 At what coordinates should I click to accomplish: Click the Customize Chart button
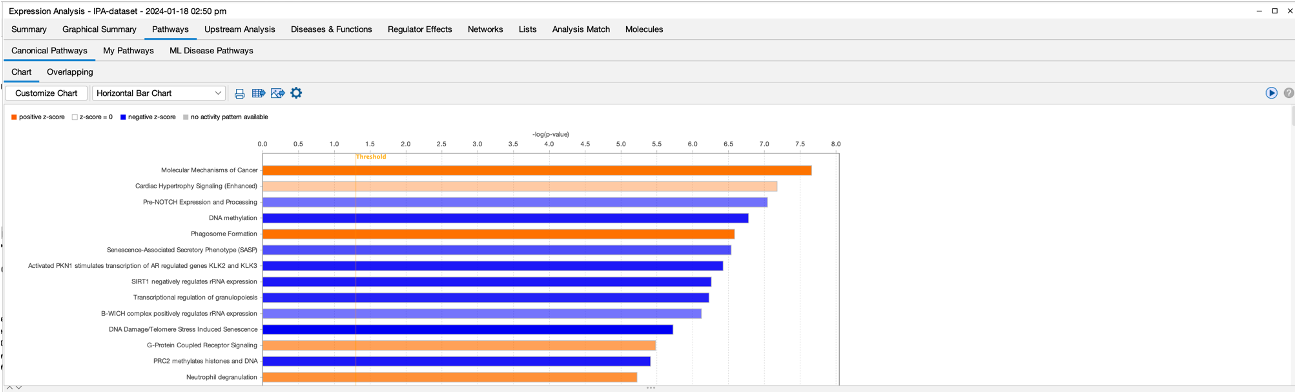(x=46, y=93)
